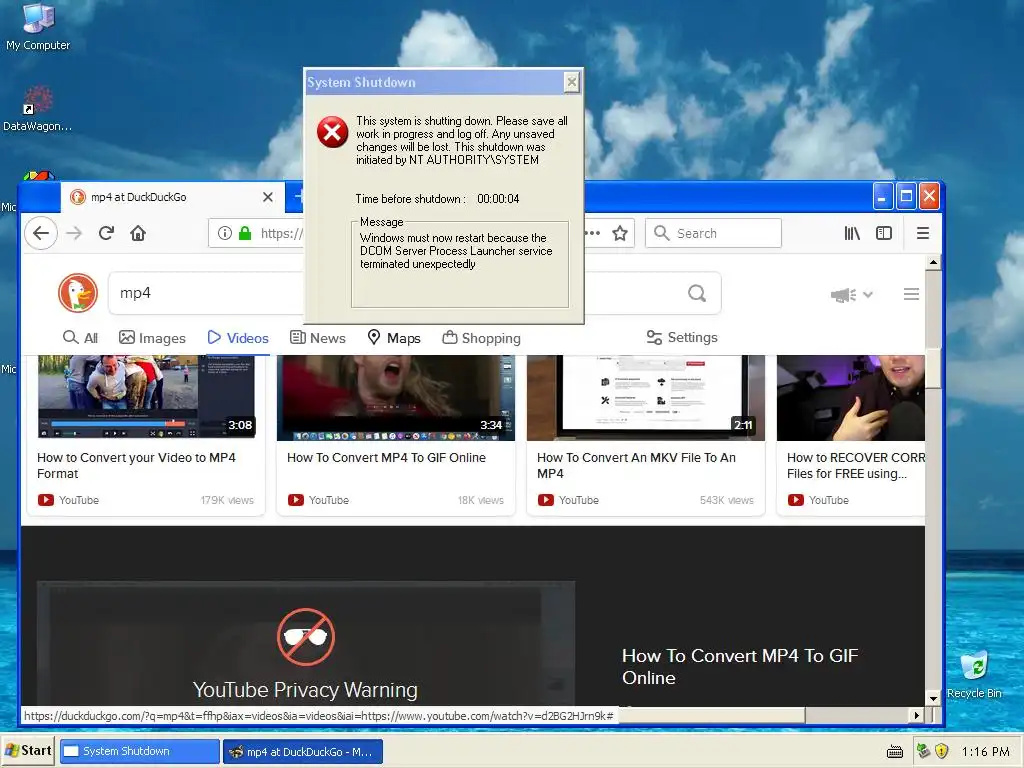Open video thumbnail with 2:11 duration
This screenshot has height=768, width=1024.
645,398
